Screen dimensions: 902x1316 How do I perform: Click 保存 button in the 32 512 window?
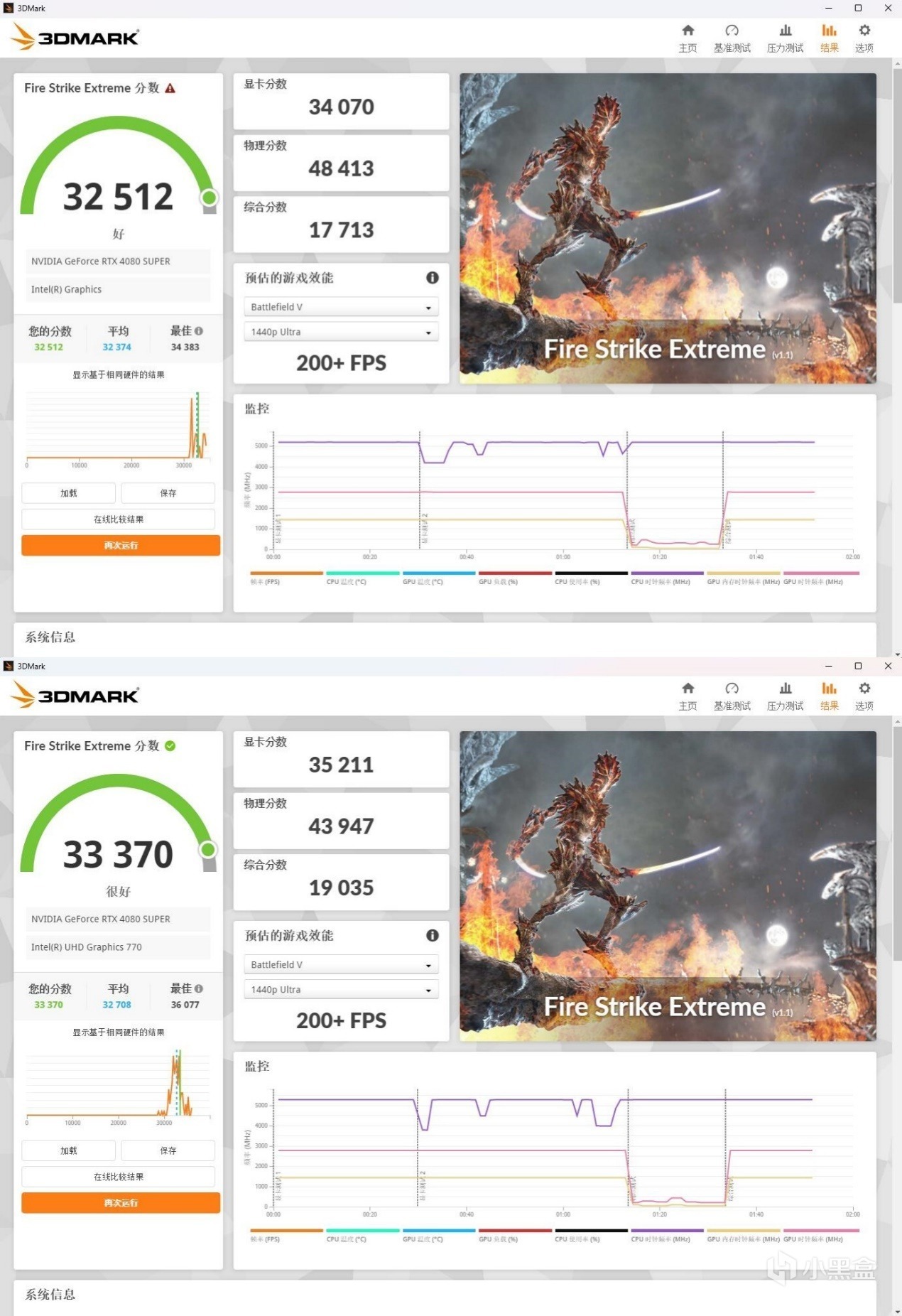[x=168, y=493]
